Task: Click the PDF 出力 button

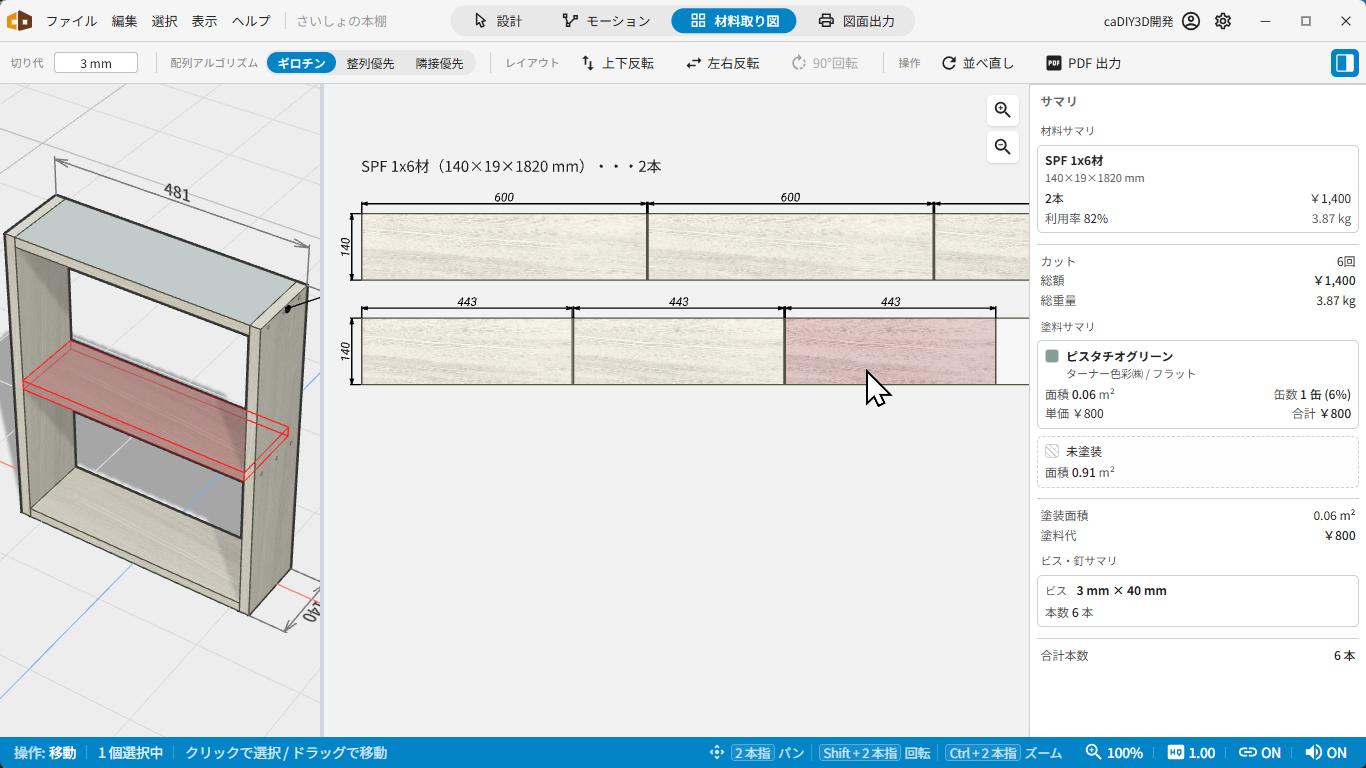Action: point(1084,63)
